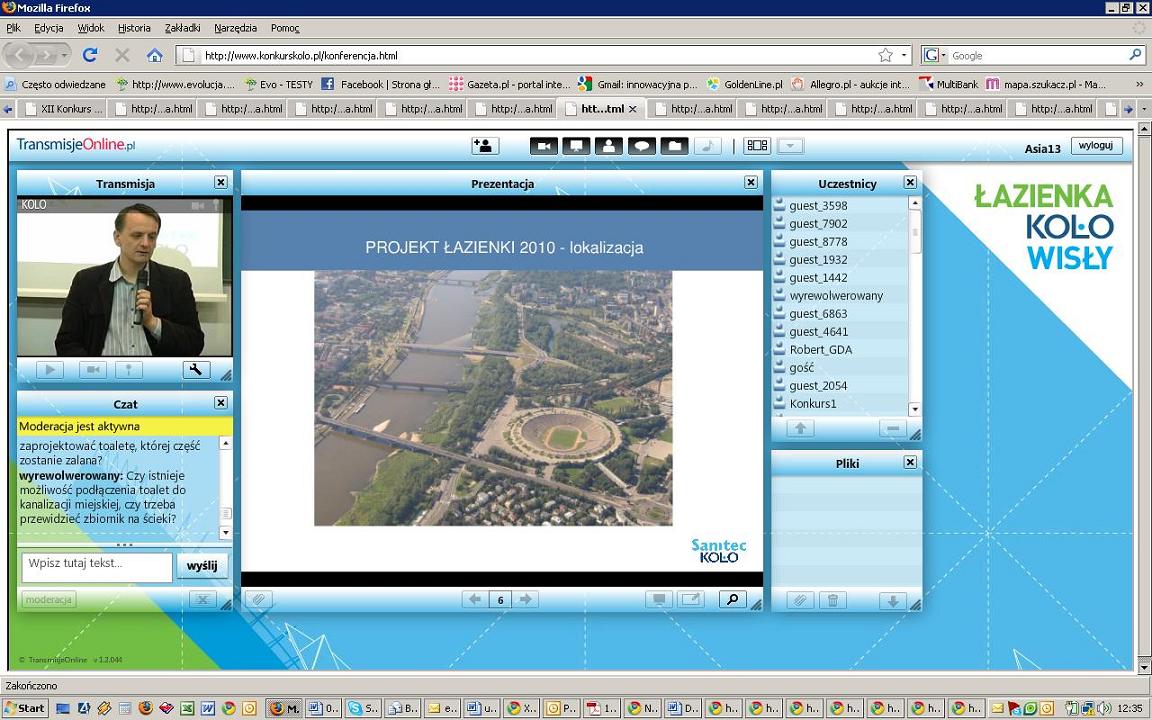1152x720 pixels.
Task: Close the Uczestnicy panel
Action: pyautogui.click(x=910, y=182)
